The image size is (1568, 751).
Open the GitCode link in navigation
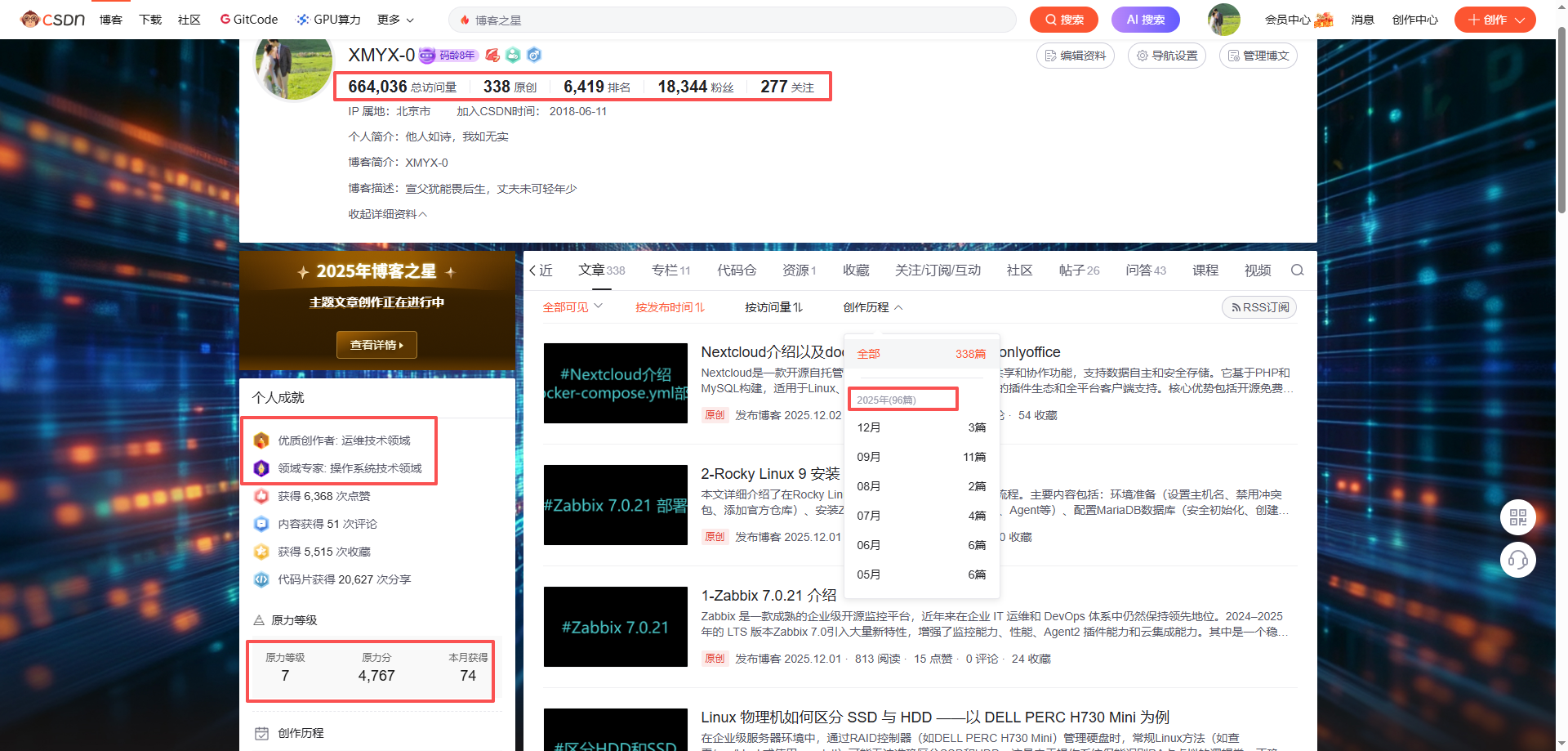249,20
